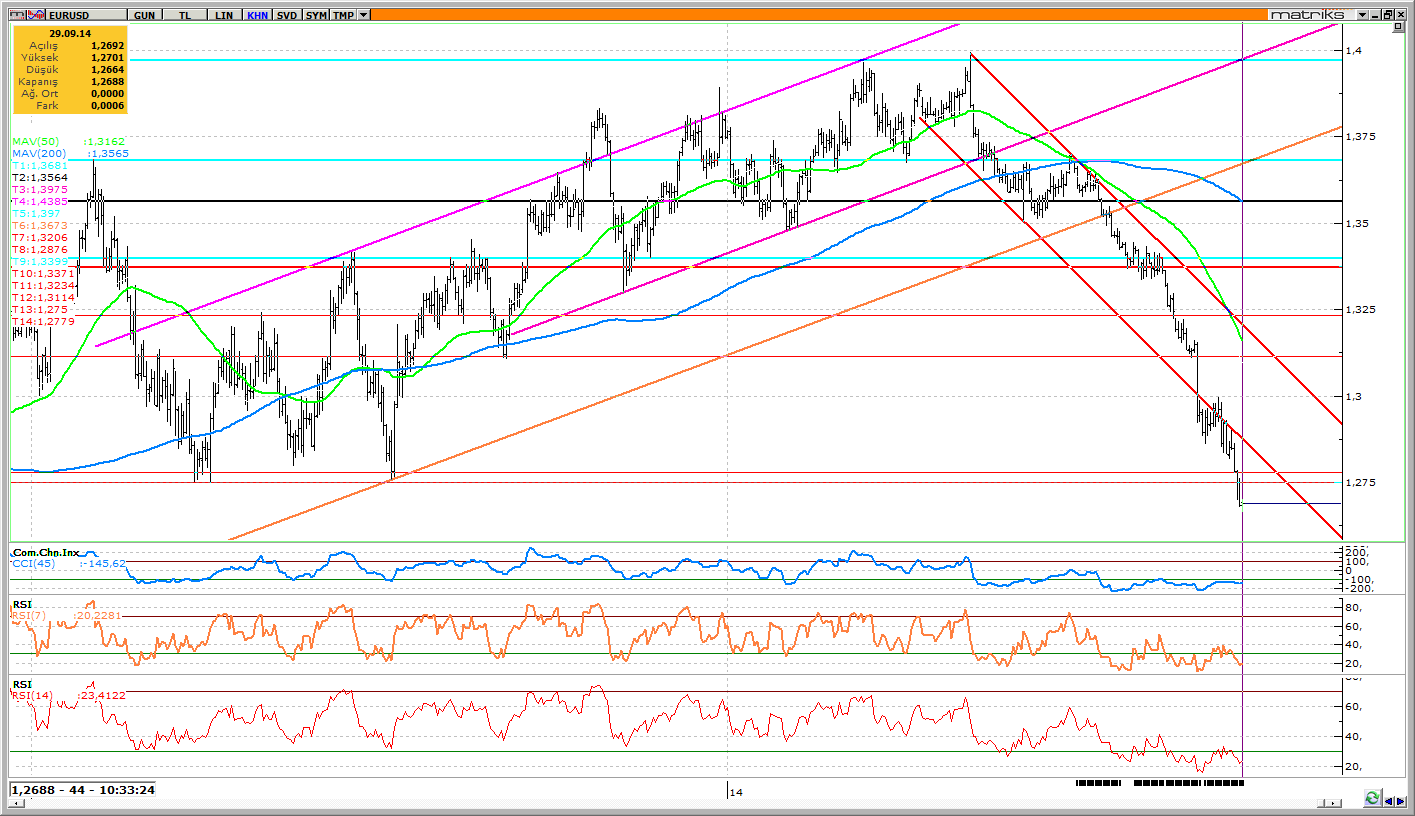Select the GUN period button
This screenshot has width=1415, height=816.
click(x=144, y=15)
